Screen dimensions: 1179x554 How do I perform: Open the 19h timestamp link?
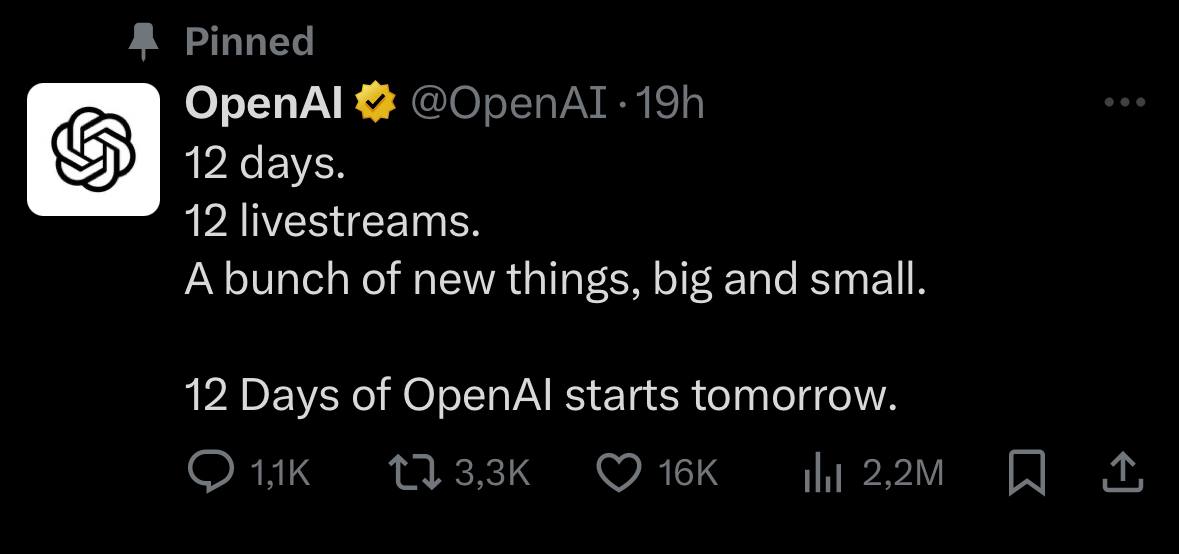pyautogui.click(x=670, y=102)
